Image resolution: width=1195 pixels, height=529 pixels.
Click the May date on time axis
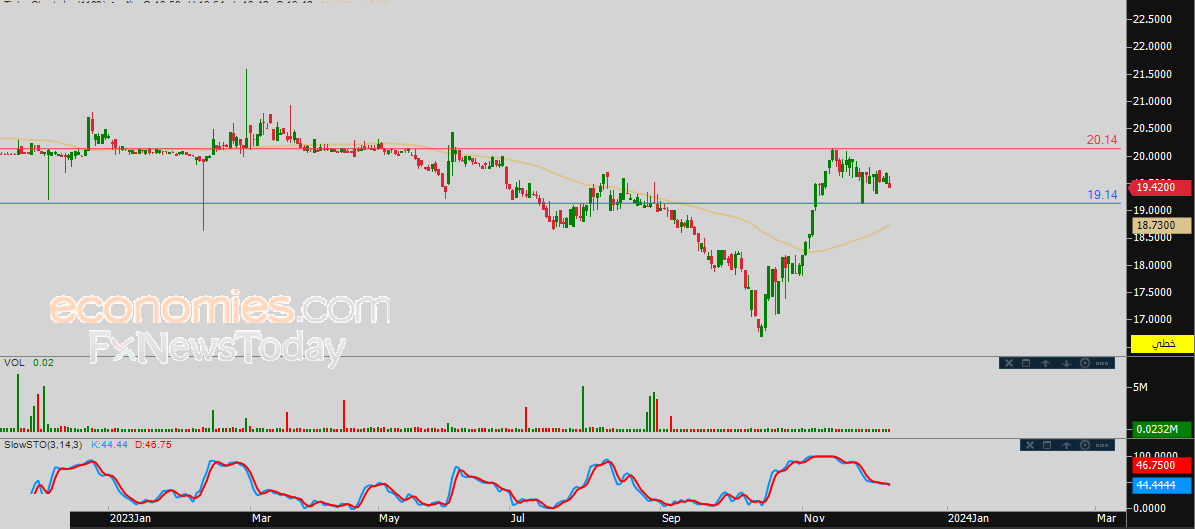pos(389,519)
